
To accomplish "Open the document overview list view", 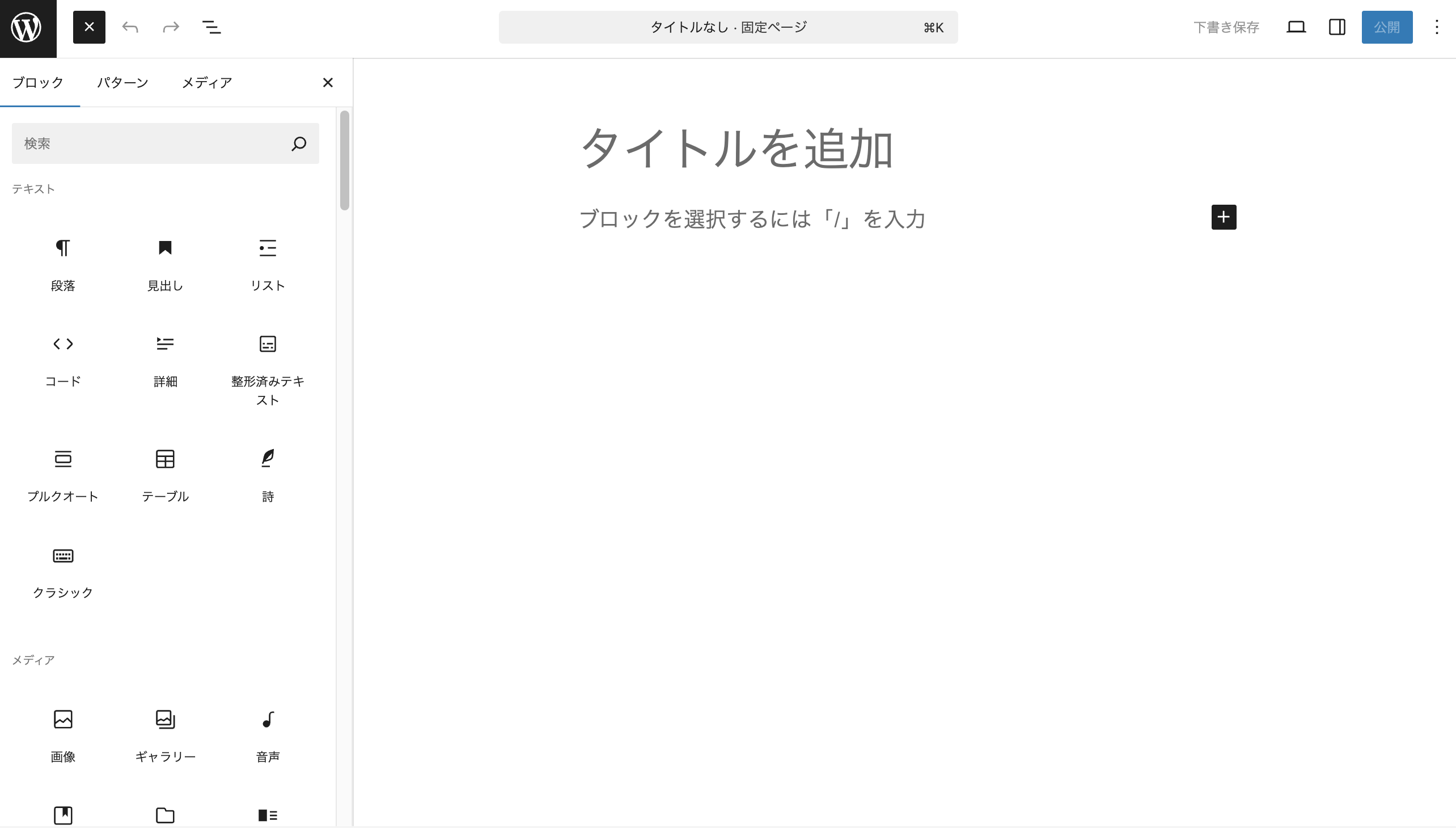I will tap(211, 27).
